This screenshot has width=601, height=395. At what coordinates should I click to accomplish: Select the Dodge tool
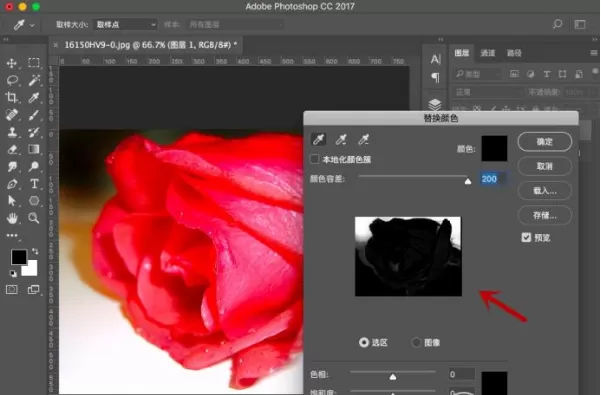click(x=34, y=166)
